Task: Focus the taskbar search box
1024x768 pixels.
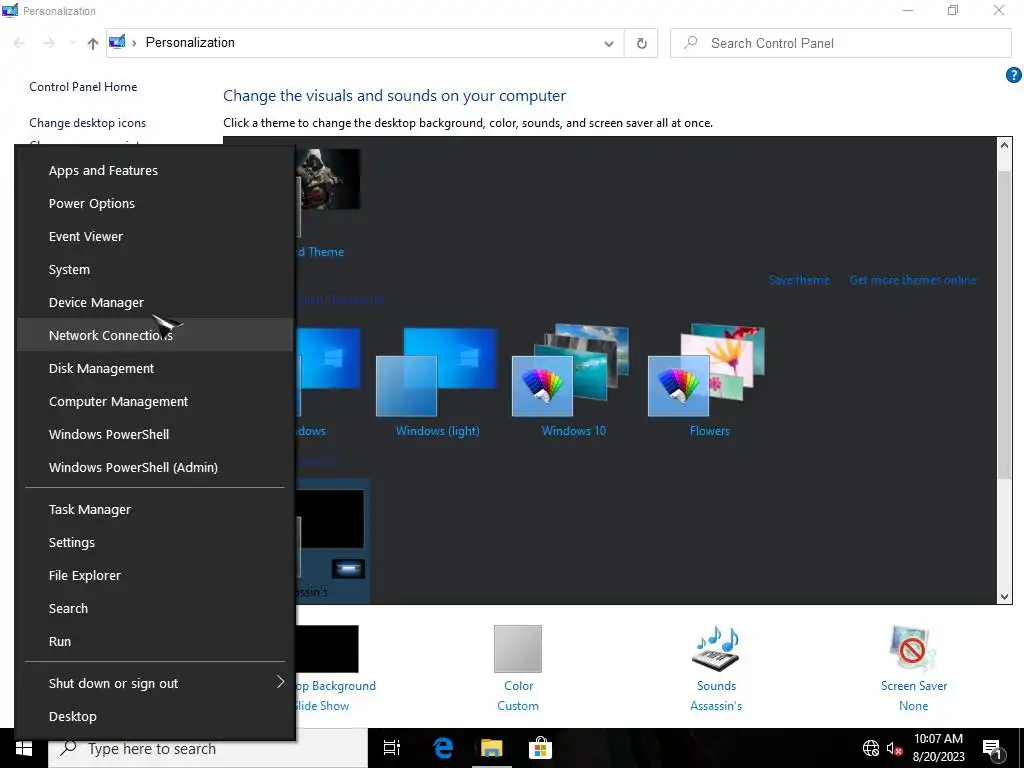Action: 208,748
